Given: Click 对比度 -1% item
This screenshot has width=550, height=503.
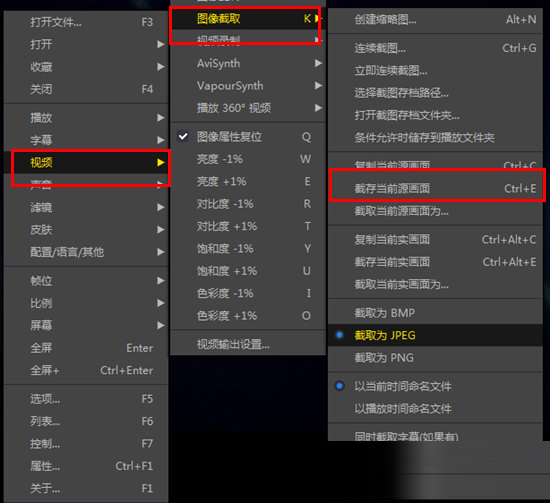Looking at the screenshot, I should [x=248, y=204].
